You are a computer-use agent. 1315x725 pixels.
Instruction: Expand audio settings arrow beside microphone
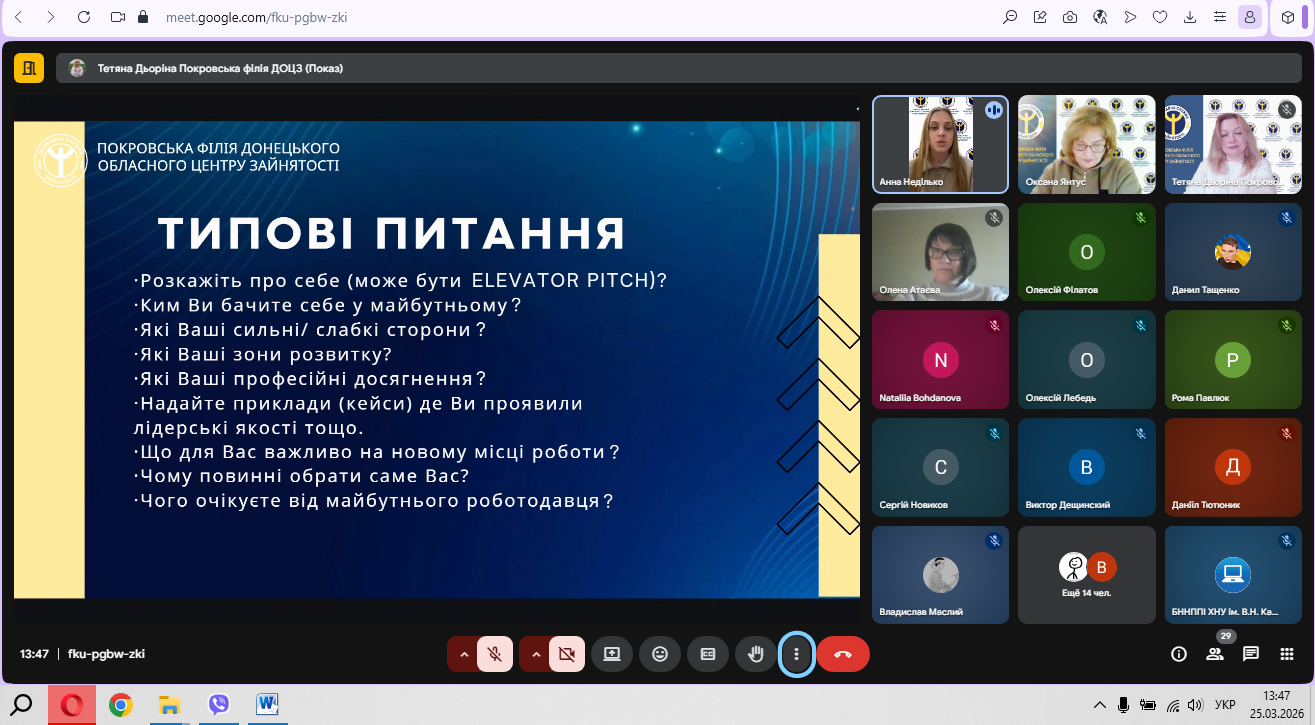(x=463, y=654)
